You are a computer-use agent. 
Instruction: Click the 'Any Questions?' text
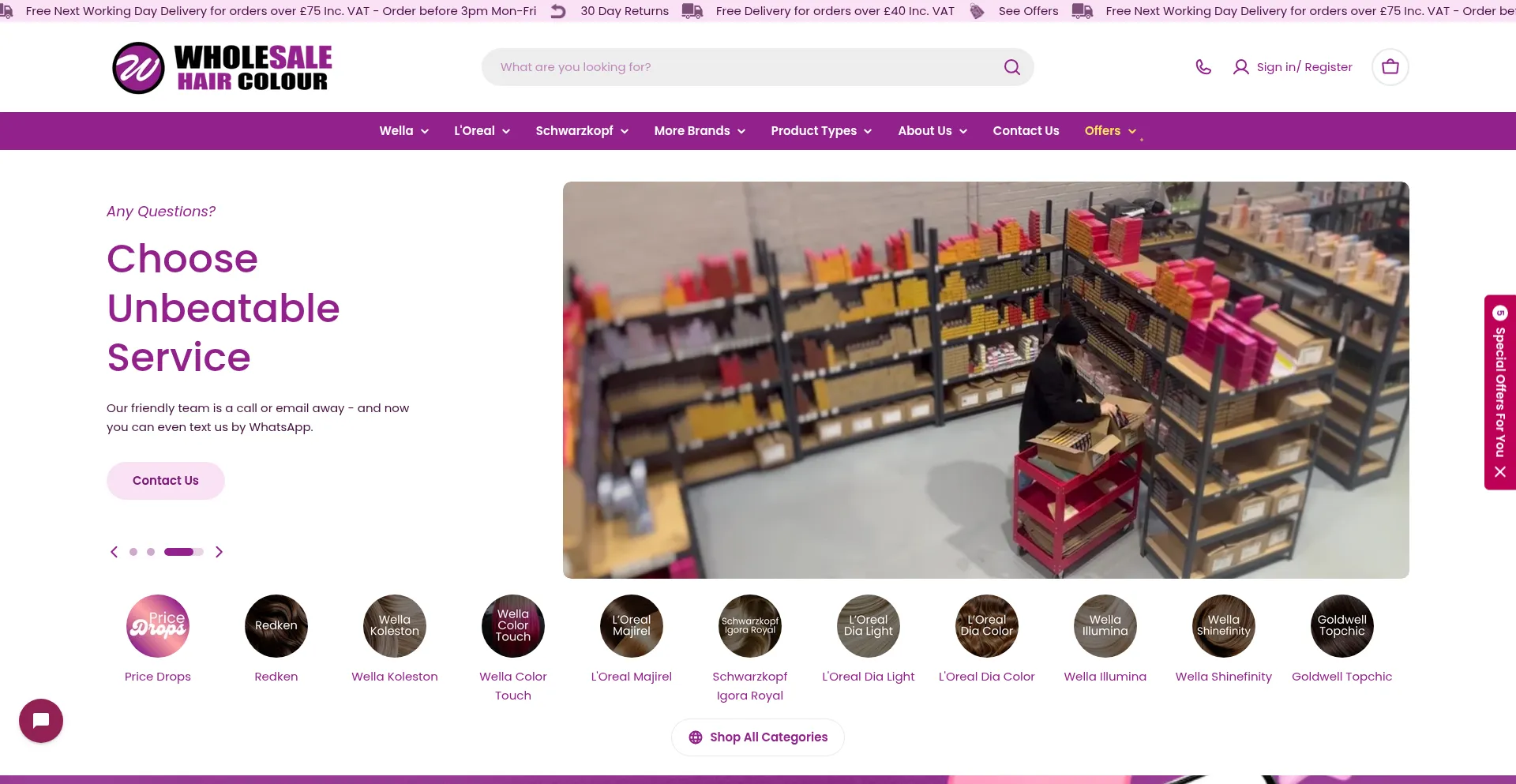161,212
